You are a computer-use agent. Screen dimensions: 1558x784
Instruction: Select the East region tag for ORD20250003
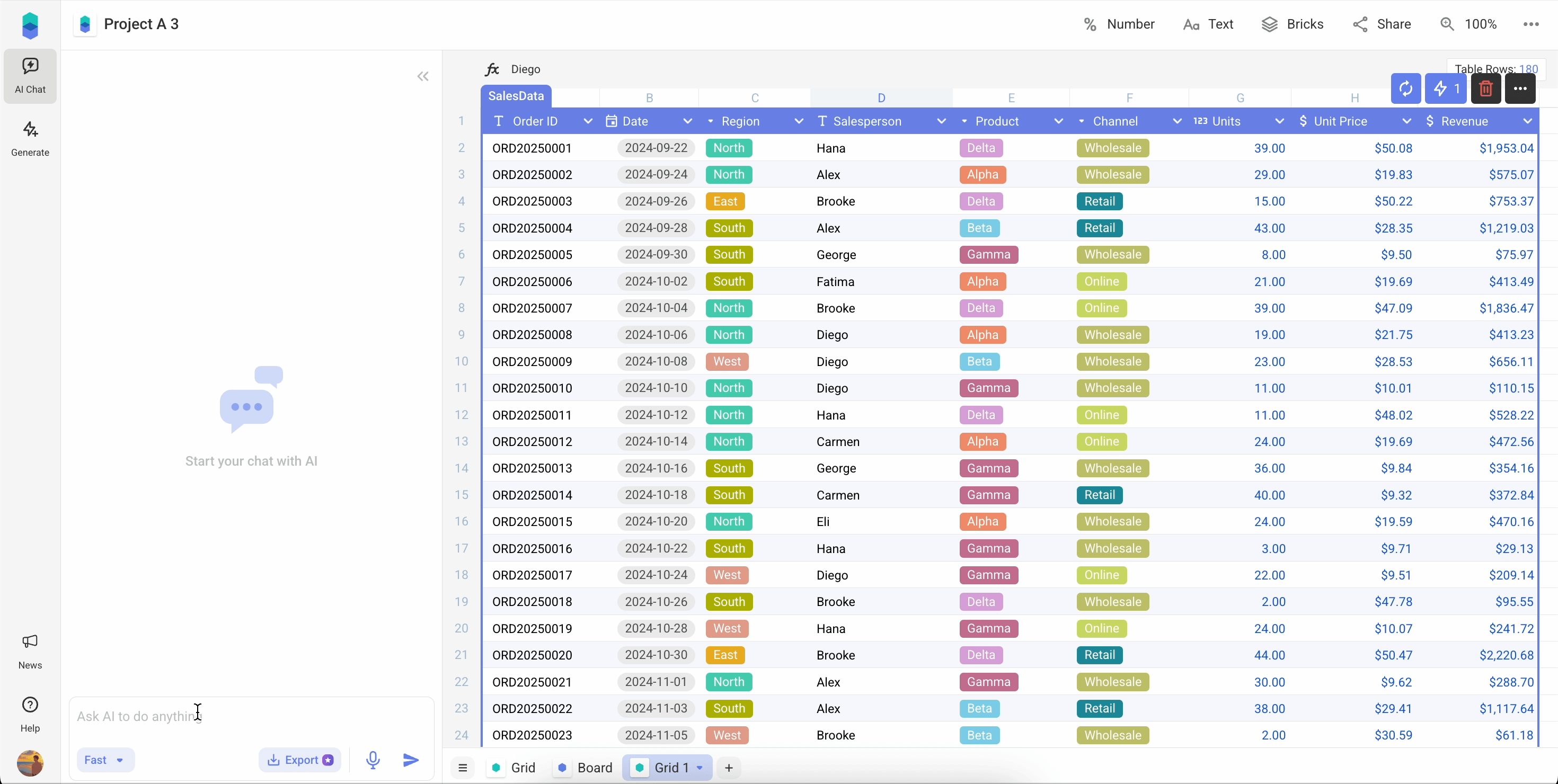(725, 201)
